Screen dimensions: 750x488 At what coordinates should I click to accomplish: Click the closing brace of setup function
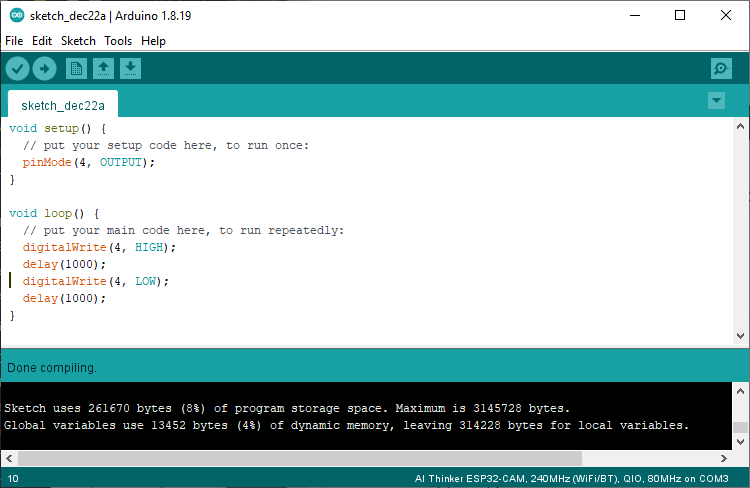(12, 179)
